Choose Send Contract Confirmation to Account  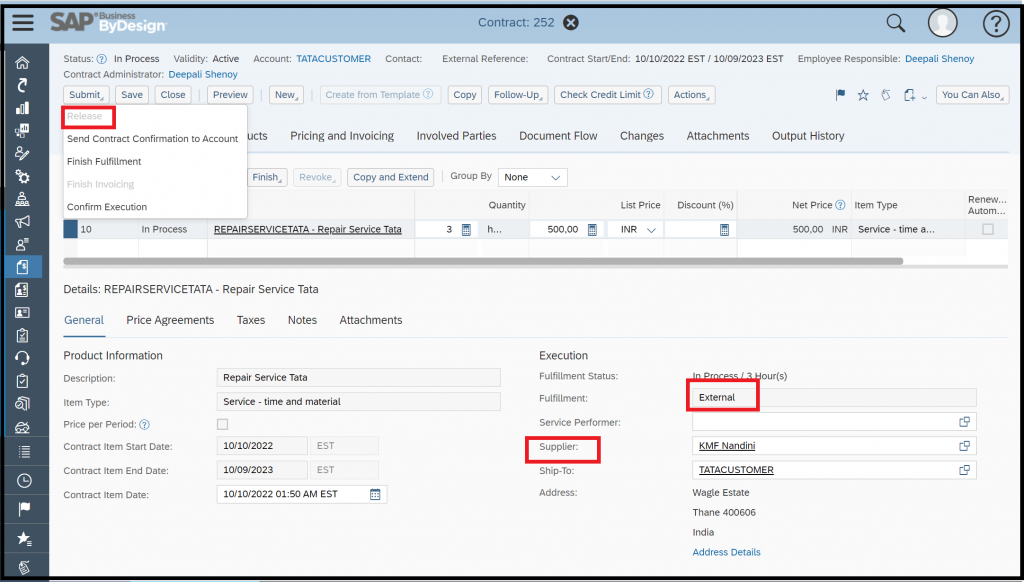153,139
